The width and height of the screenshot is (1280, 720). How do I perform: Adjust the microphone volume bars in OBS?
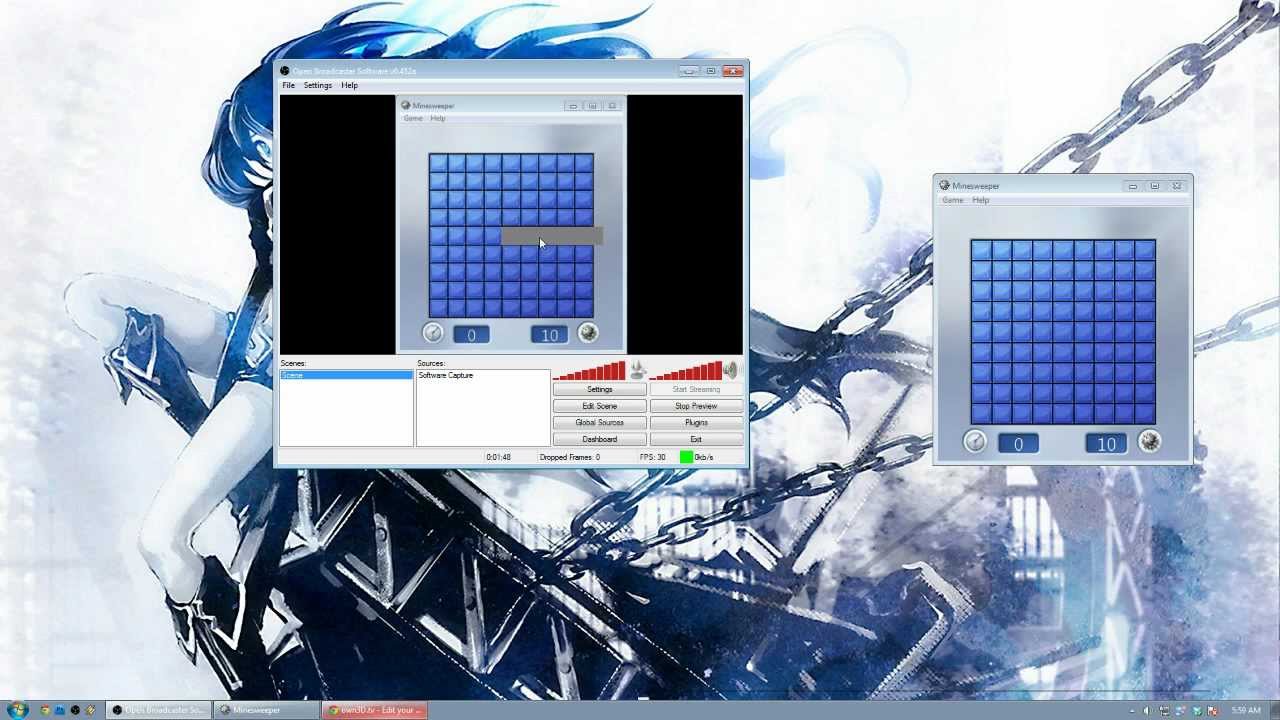pyautogui.click(x=589, y=371)
